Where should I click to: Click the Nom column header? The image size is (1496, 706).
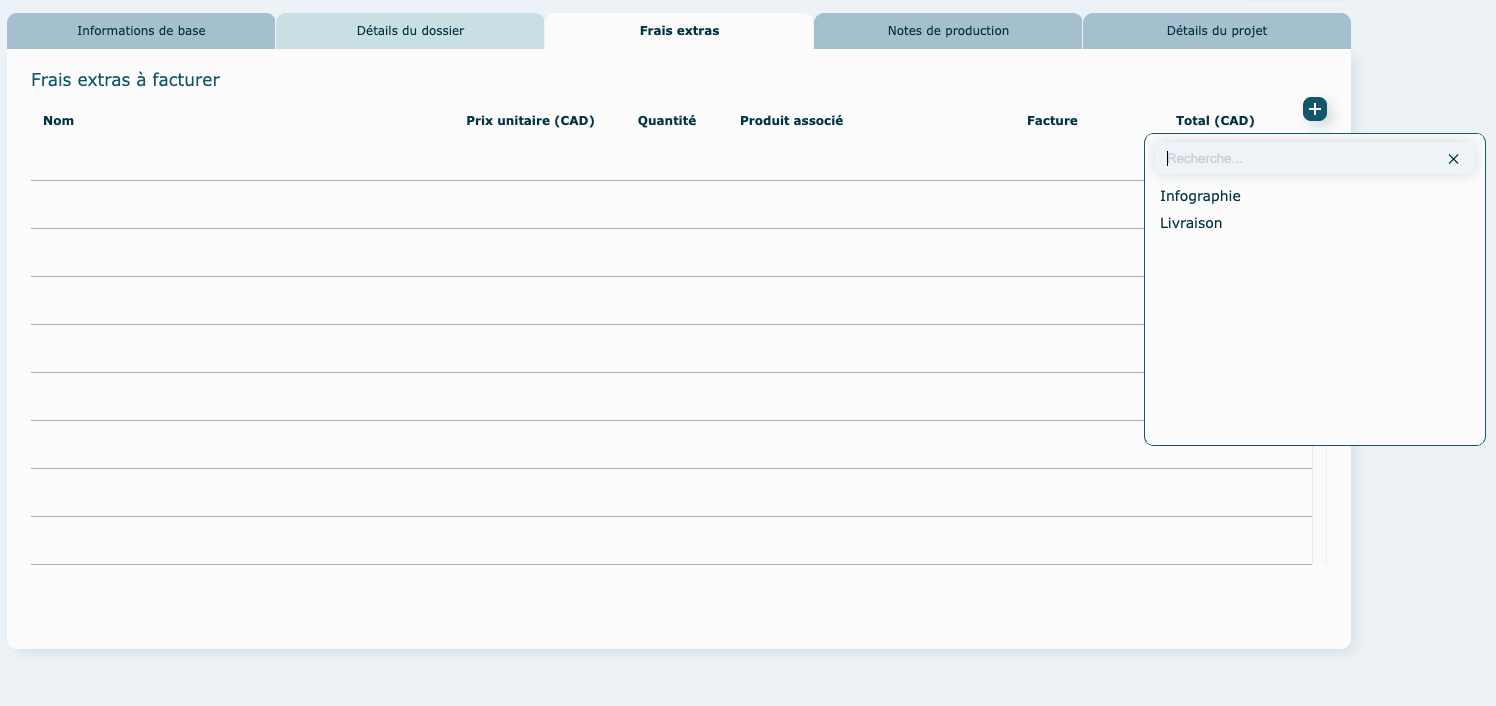[x=58, y=121]
